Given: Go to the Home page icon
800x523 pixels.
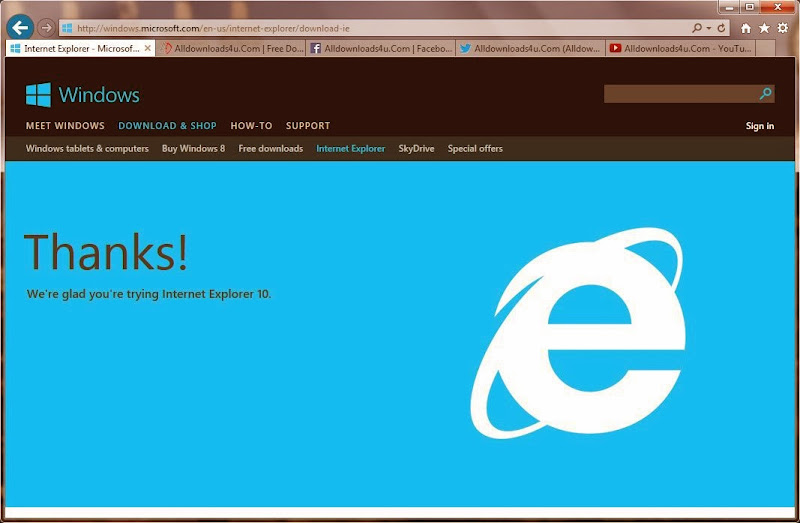Looking at the screenshot, I should (745, 29).
